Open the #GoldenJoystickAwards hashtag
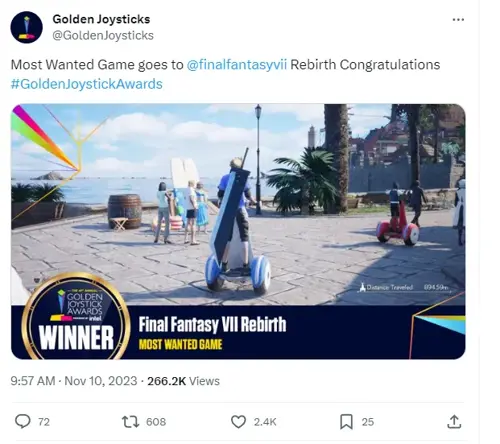Screen dimensions: 500x444 [x=87, y=84]
